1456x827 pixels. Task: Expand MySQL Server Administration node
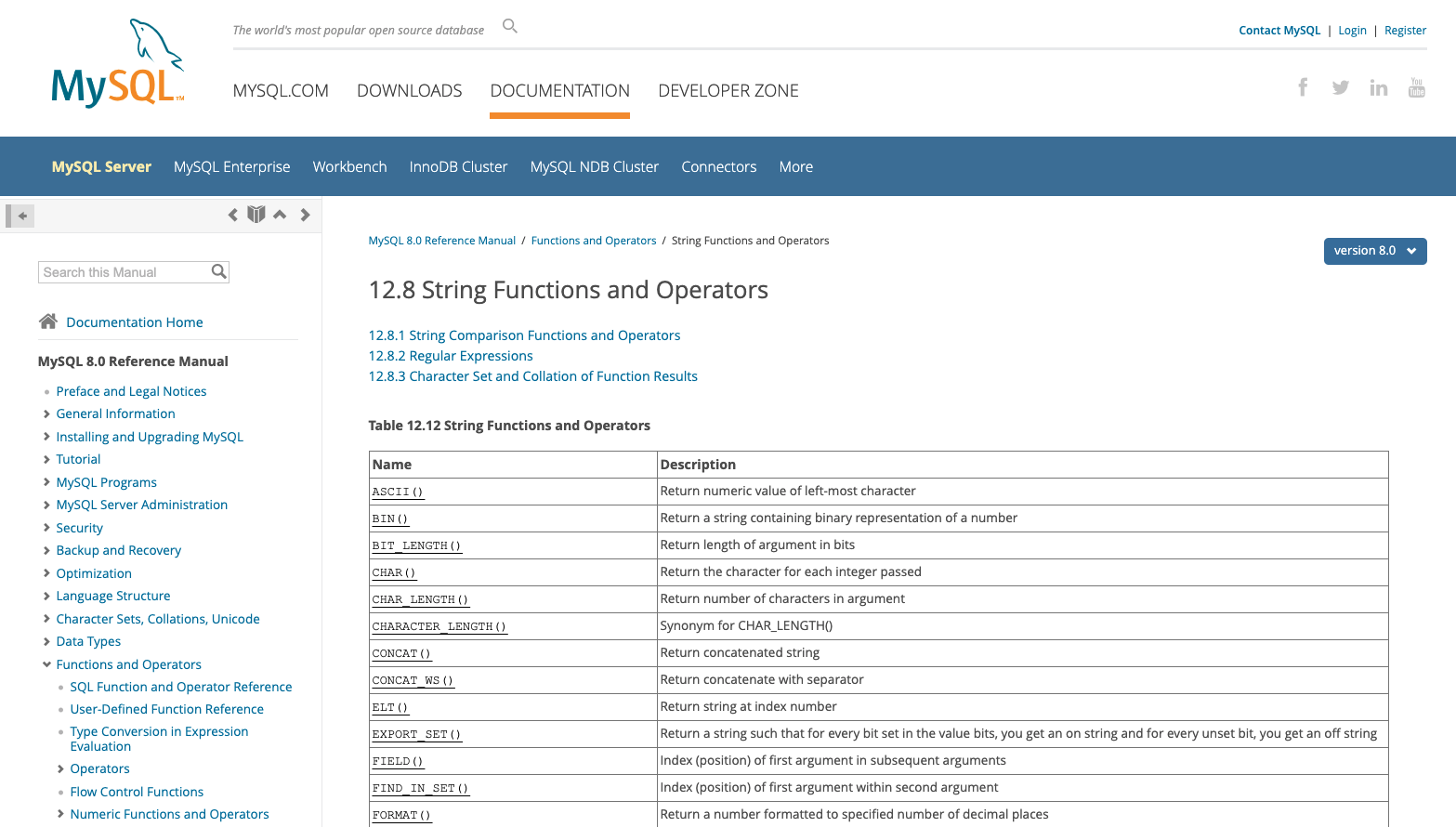pos(46,505)
